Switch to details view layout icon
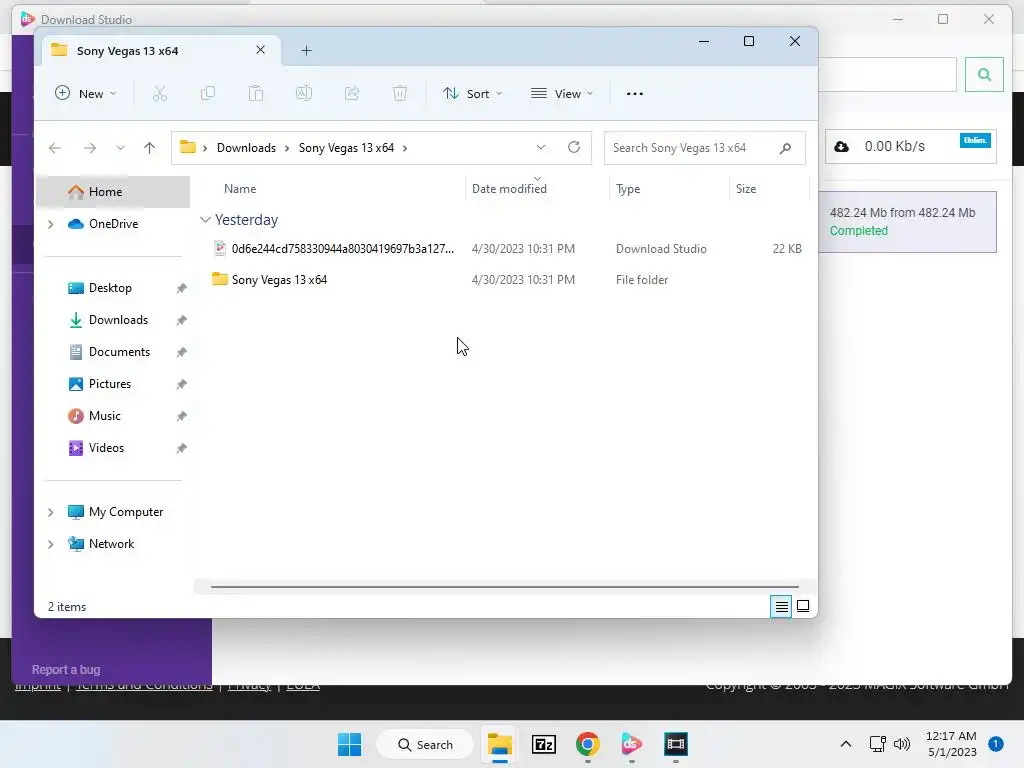Image resolution: width=1024 pixels, height=768 pixels. click(781, 607)
